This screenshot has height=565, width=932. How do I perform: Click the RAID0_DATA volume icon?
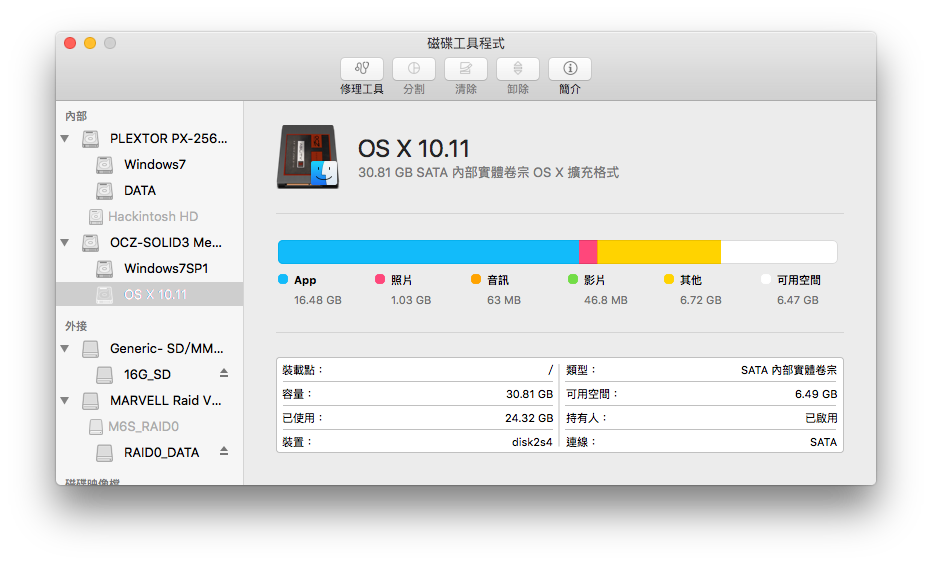105,453
